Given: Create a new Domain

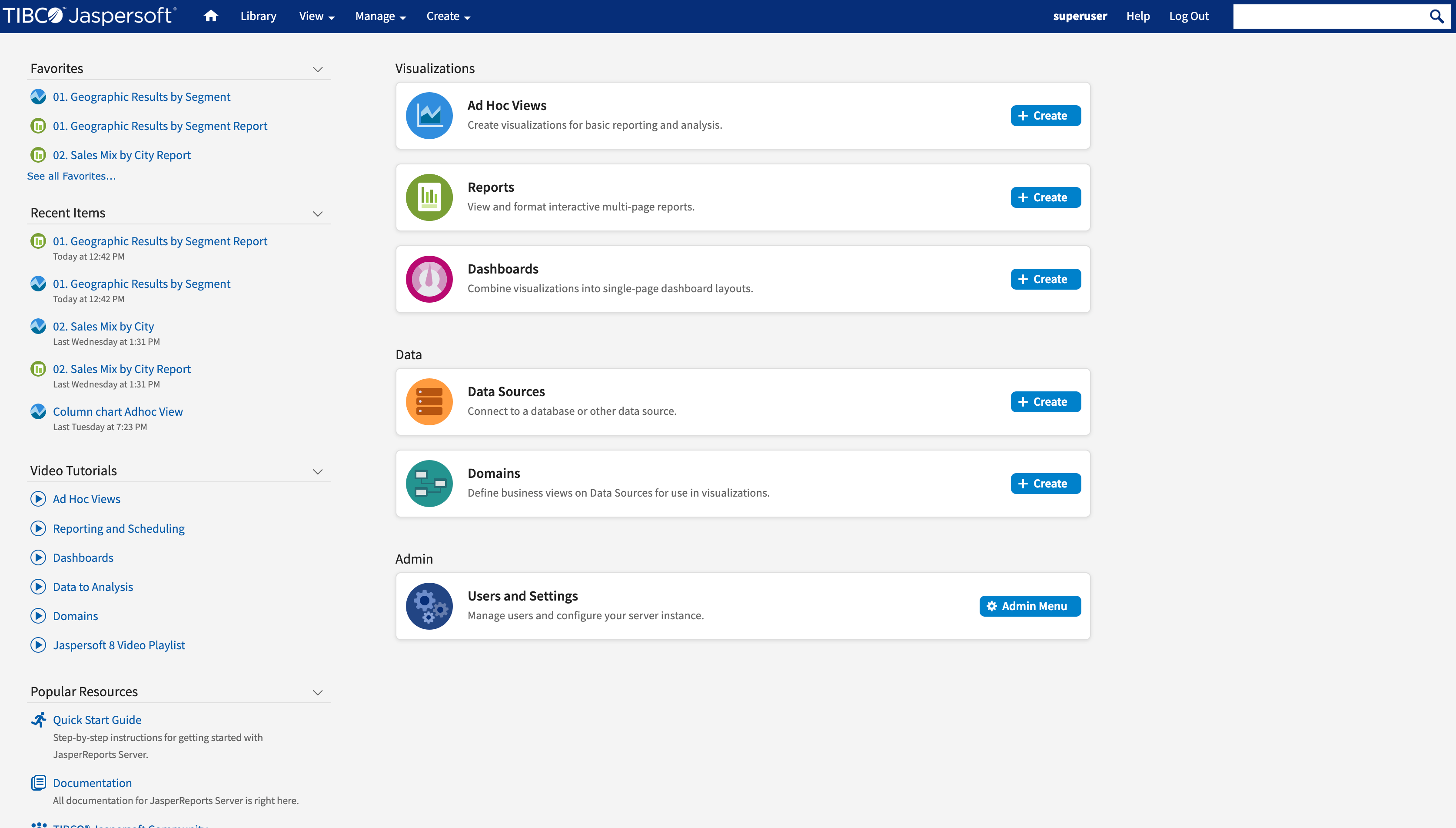Looking at the screenshot, I should click(1046, 484).
